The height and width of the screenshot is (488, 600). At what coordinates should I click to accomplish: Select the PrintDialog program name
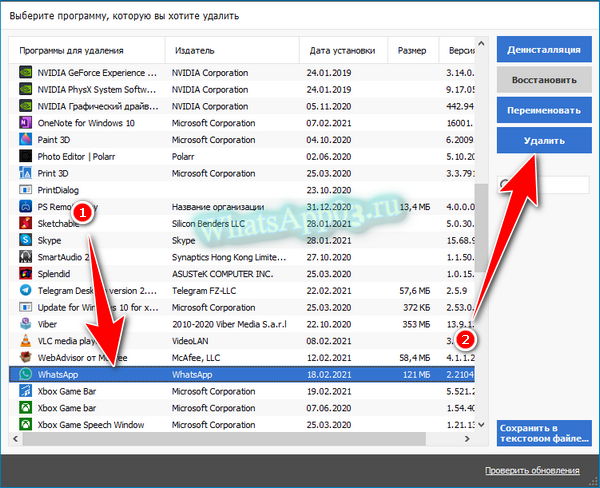(58, 190)
